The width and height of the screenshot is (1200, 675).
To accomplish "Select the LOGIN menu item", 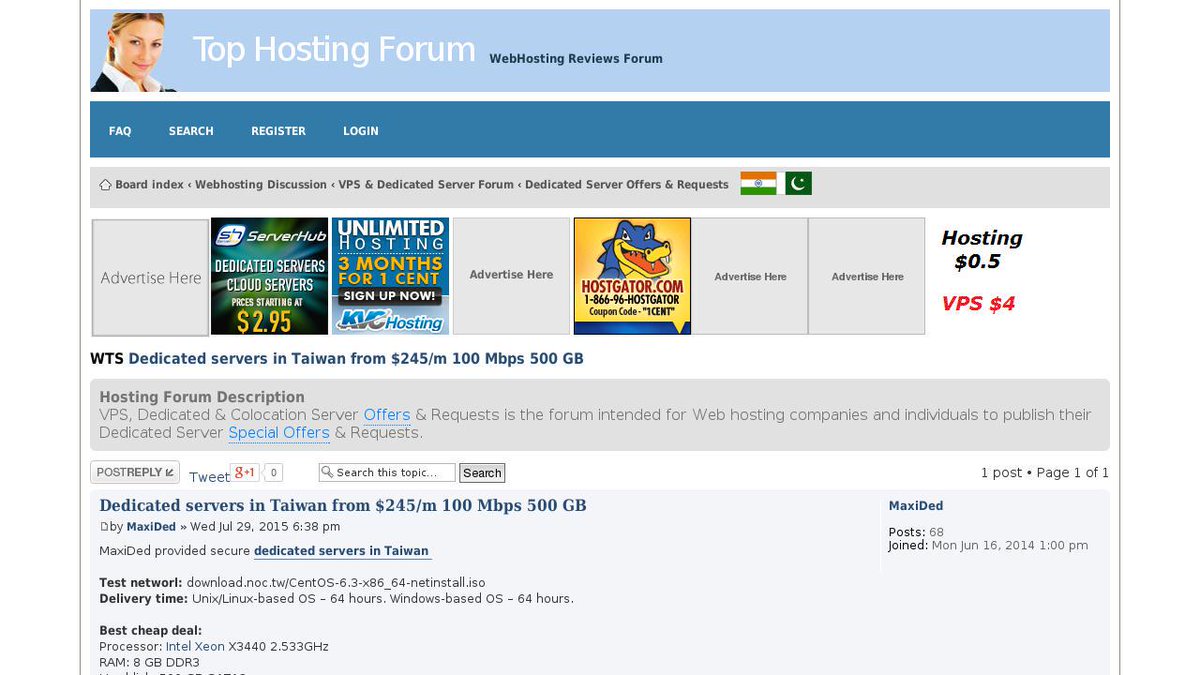I will pyautogui.click(x=360, y=130).
